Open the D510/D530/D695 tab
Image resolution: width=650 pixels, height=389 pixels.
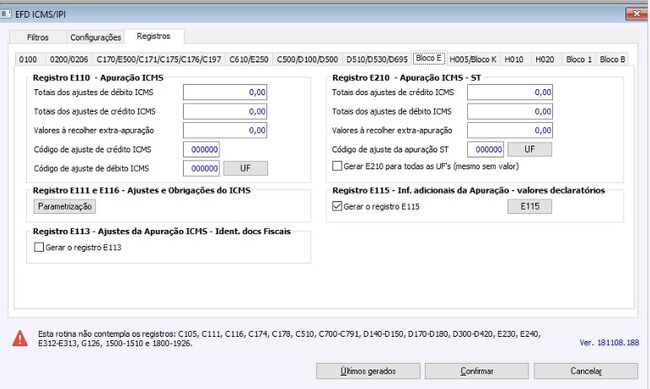point(377,59)
